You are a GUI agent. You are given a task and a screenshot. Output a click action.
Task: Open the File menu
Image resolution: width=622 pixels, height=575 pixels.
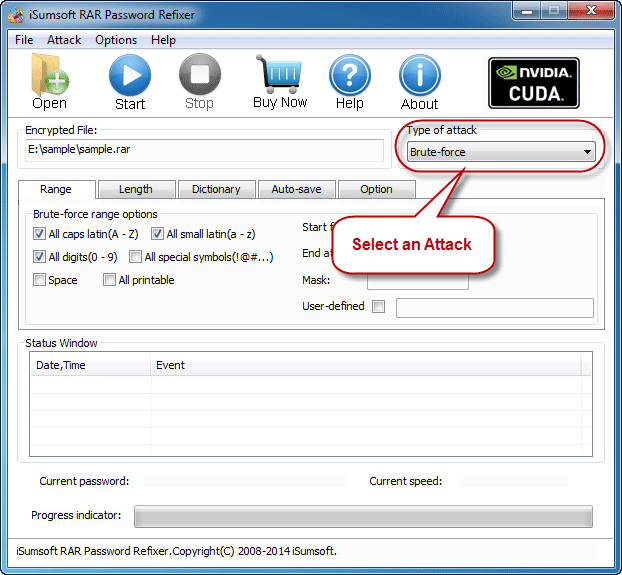(x=24, y=40)
